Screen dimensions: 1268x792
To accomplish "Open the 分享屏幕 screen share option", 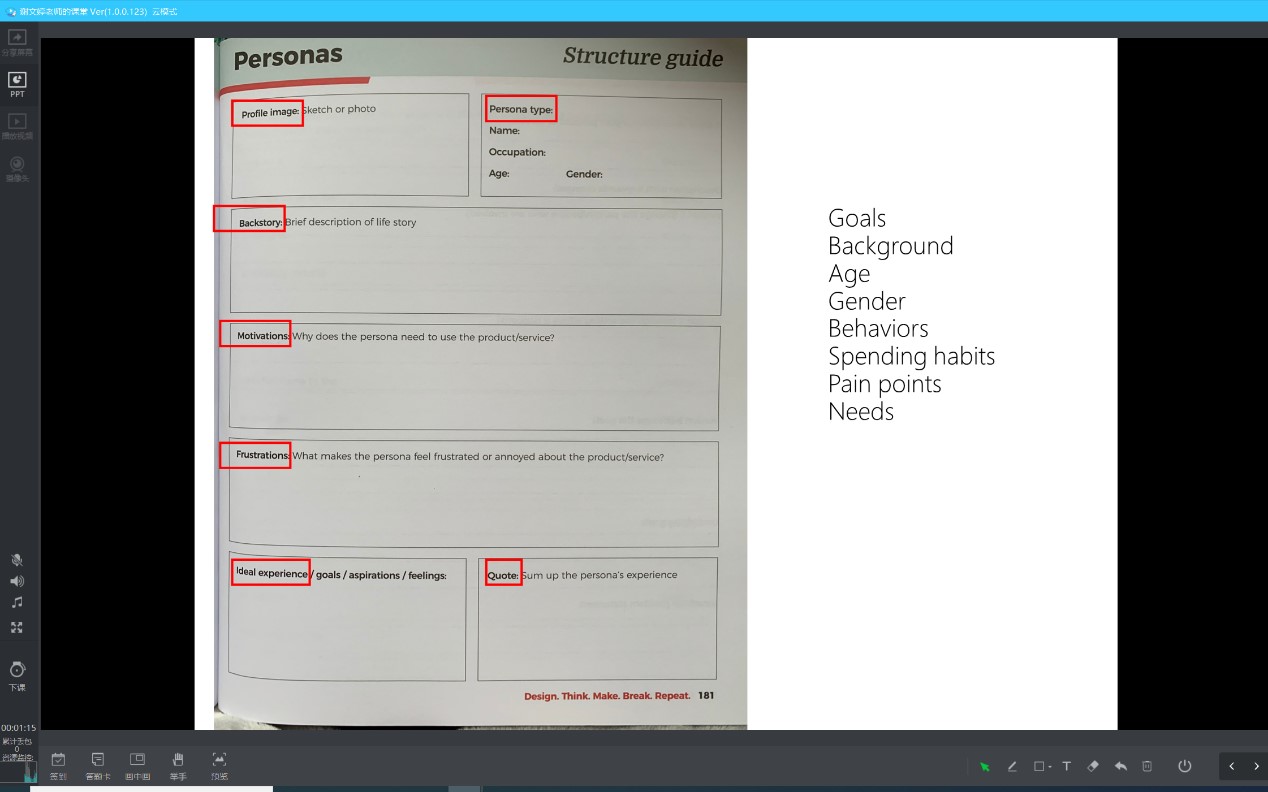I will click(x=17, y=42).
